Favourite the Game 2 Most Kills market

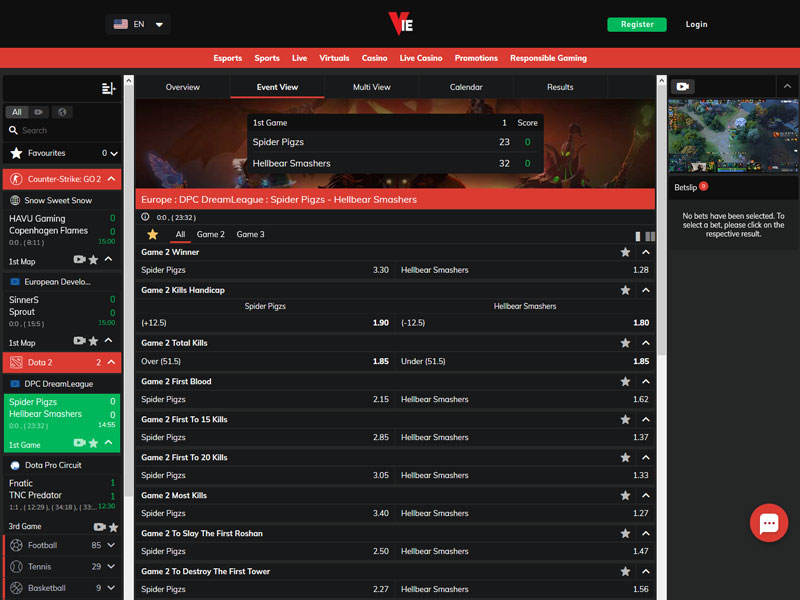coord(625,495)
